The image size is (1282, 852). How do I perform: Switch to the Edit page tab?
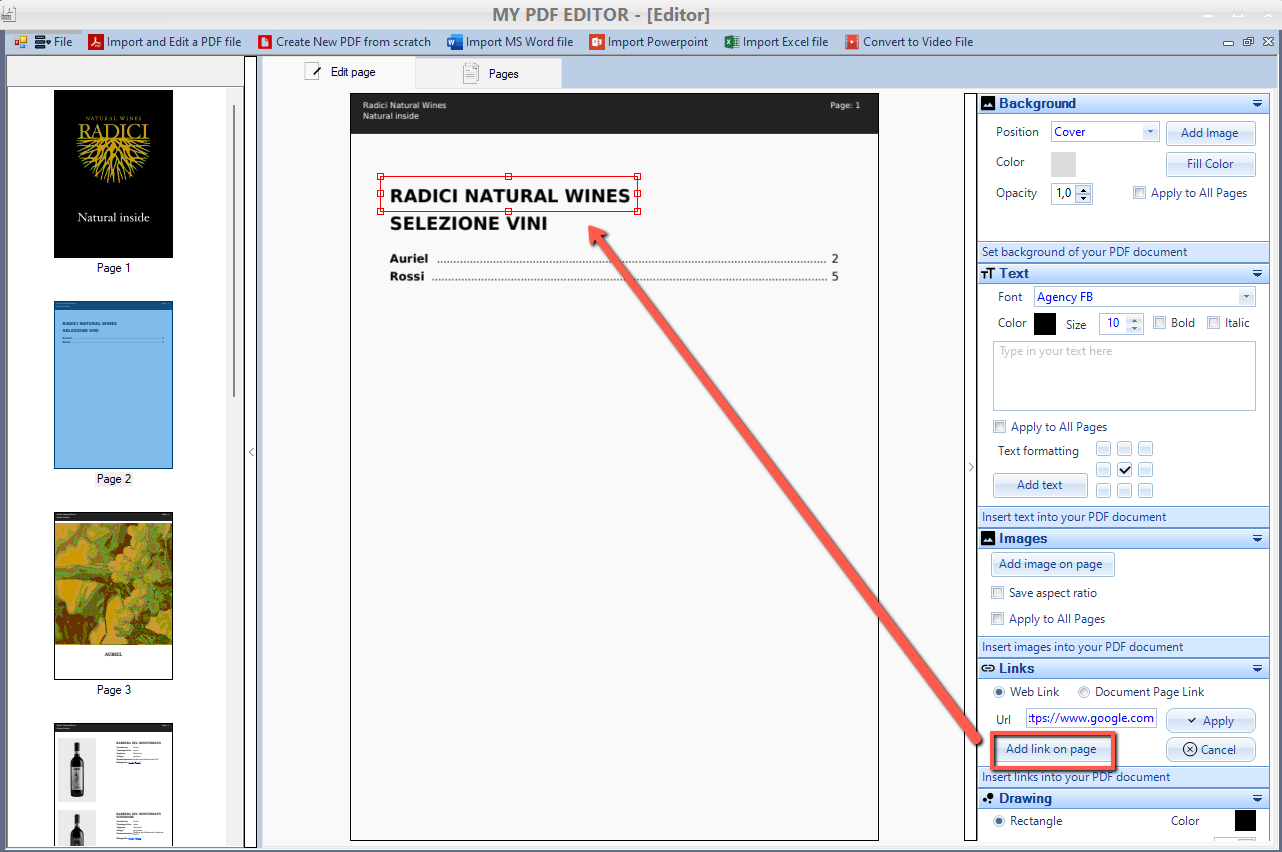341,72
